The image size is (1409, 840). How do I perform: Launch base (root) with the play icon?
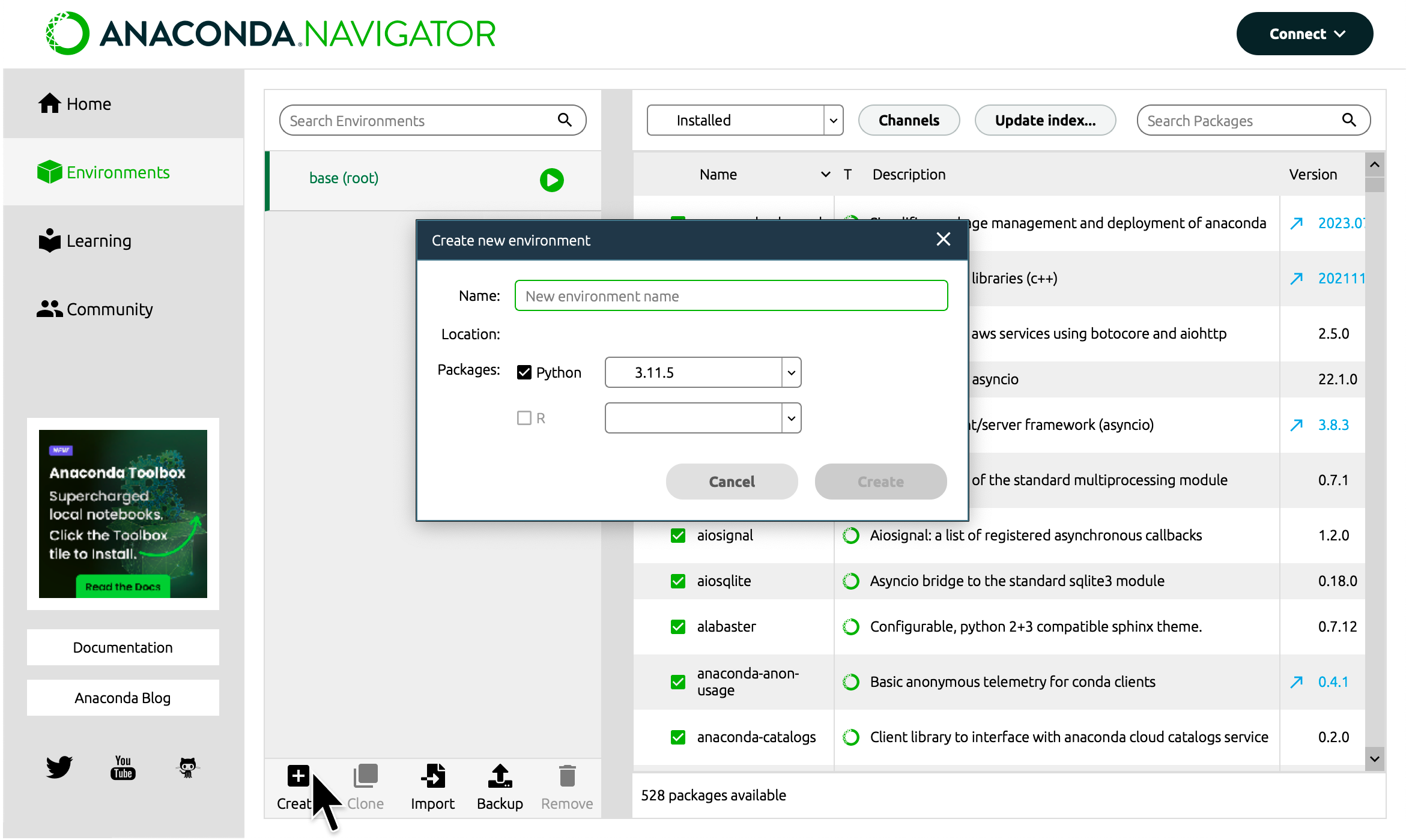point(552,180)
